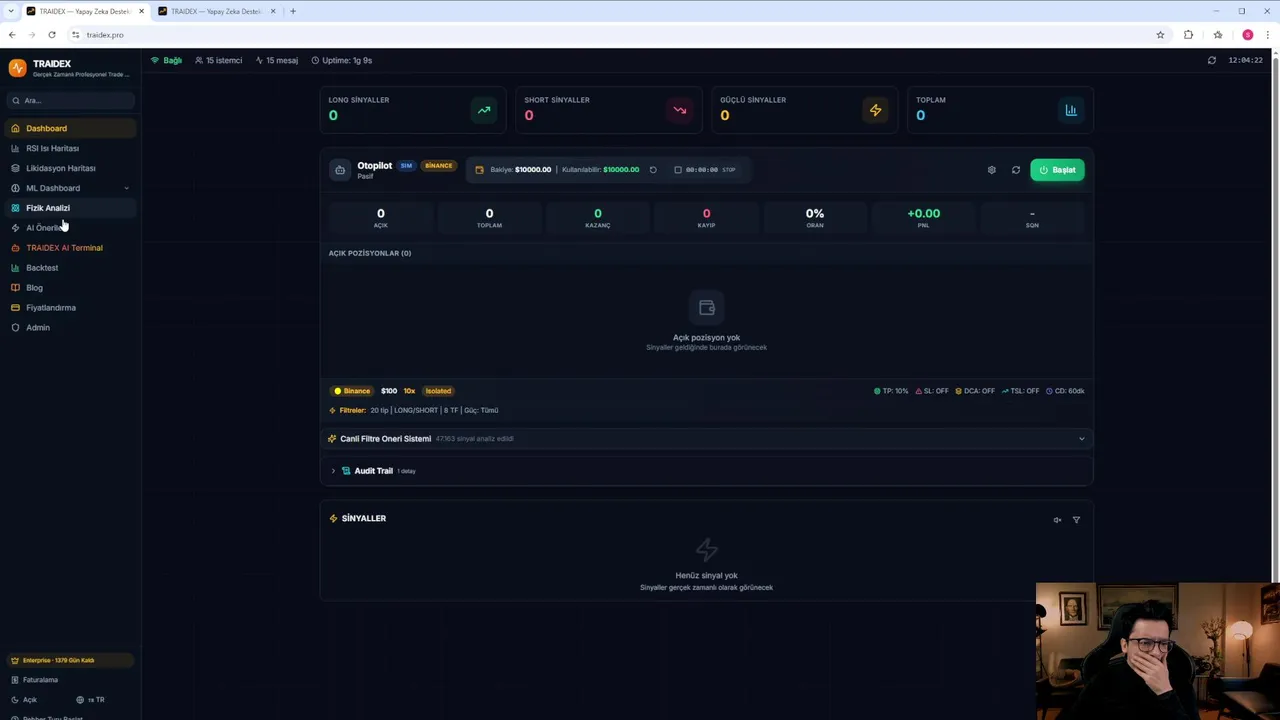This screenshot has height=720, width=1280.
Task: Click the KAZANÇ stat cell
Action: [598, 217]
